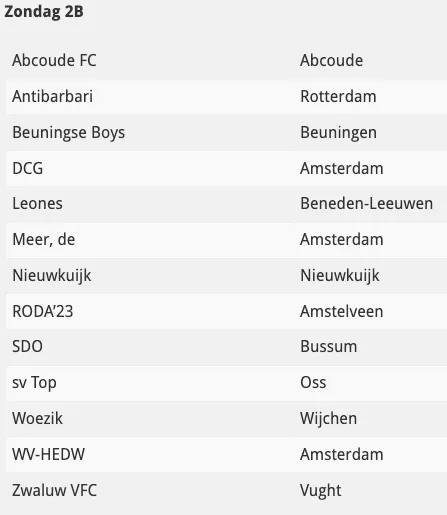This screenshot has width=447, height=515.
Task: Click the Zwaluw VFC team name
Action: pyautogui.click(x=55, y=491)
